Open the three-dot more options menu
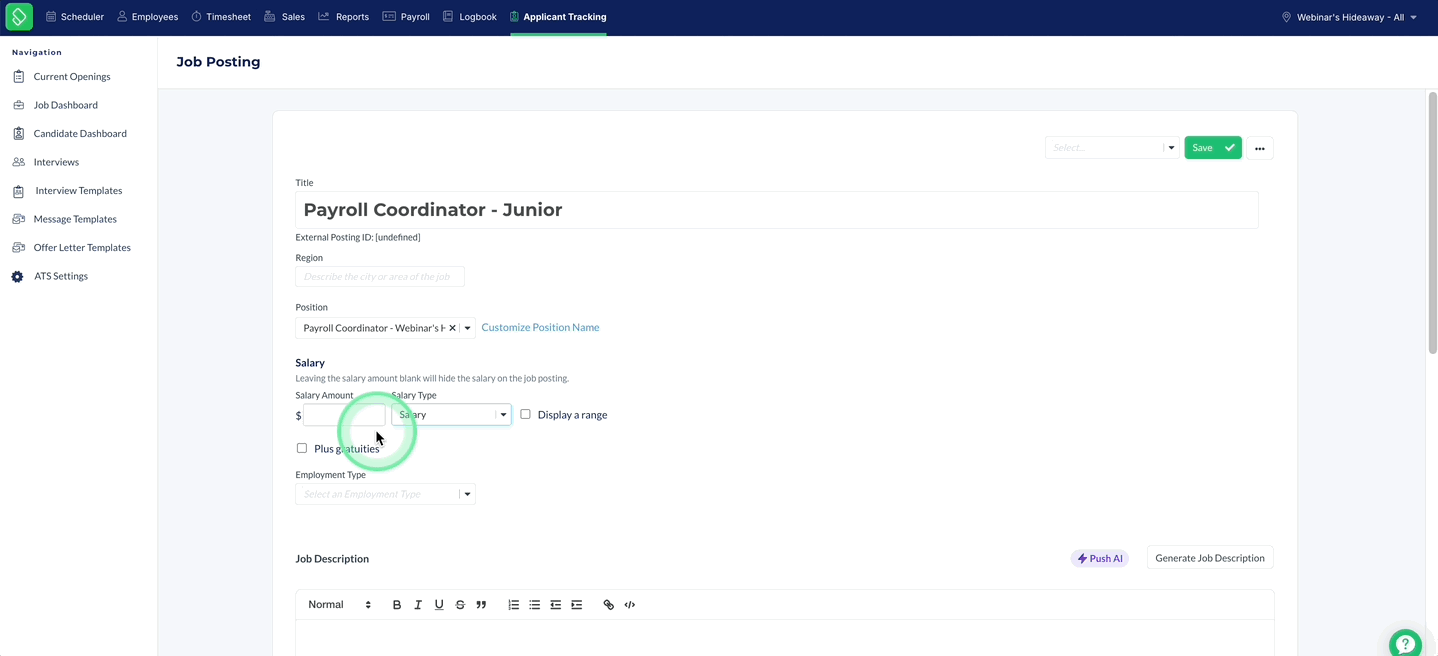Screen dimensions: 1438x656 (1260, 148)
